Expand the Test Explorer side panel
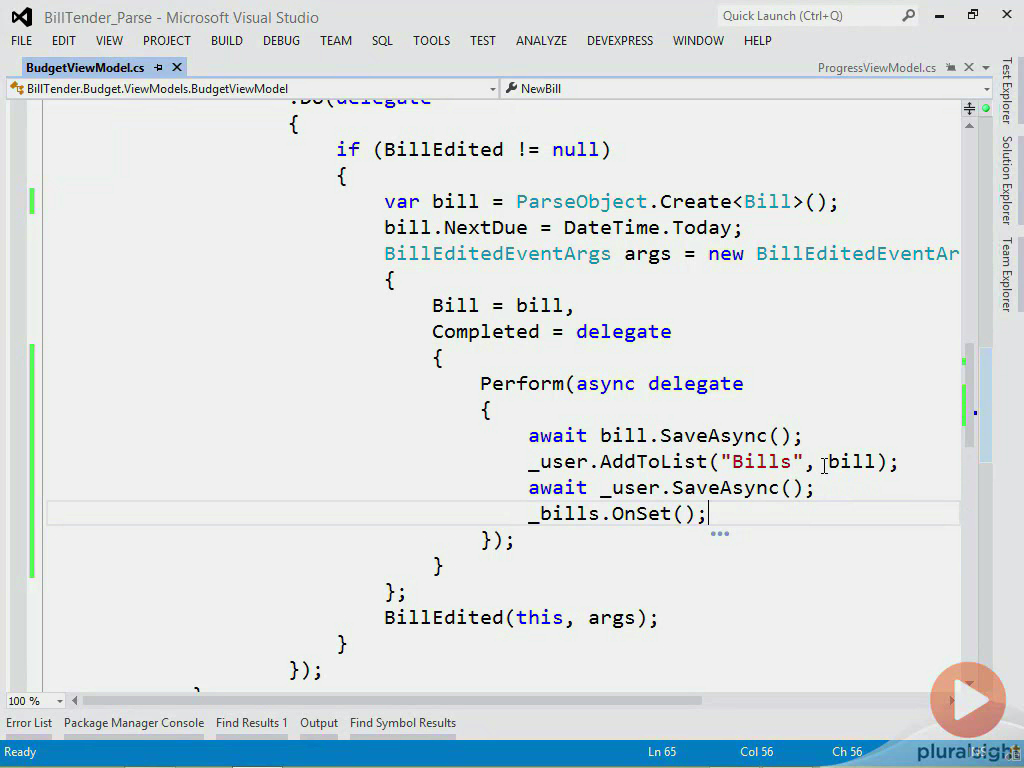 pyautogui.click(x=1007, y=91)
